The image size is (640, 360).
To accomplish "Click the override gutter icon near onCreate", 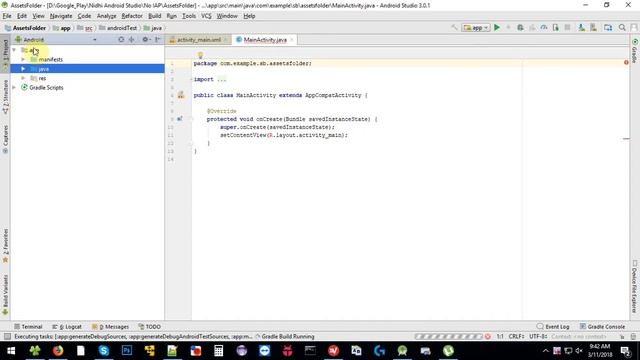I will point(180,119).
